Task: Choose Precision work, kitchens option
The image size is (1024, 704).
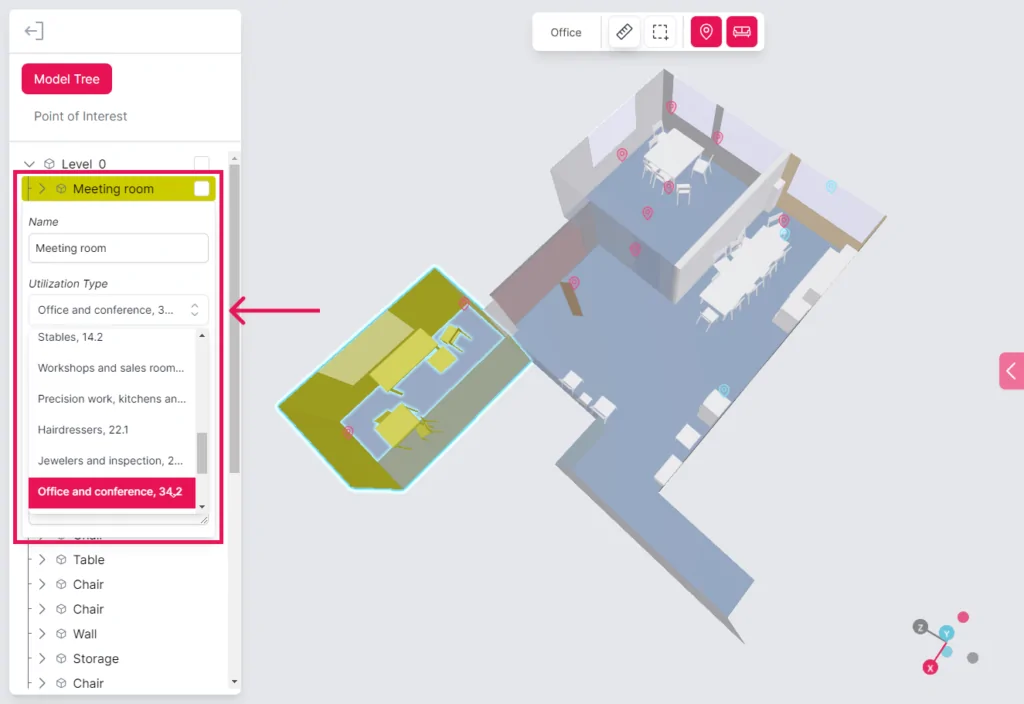Action: 112,398
